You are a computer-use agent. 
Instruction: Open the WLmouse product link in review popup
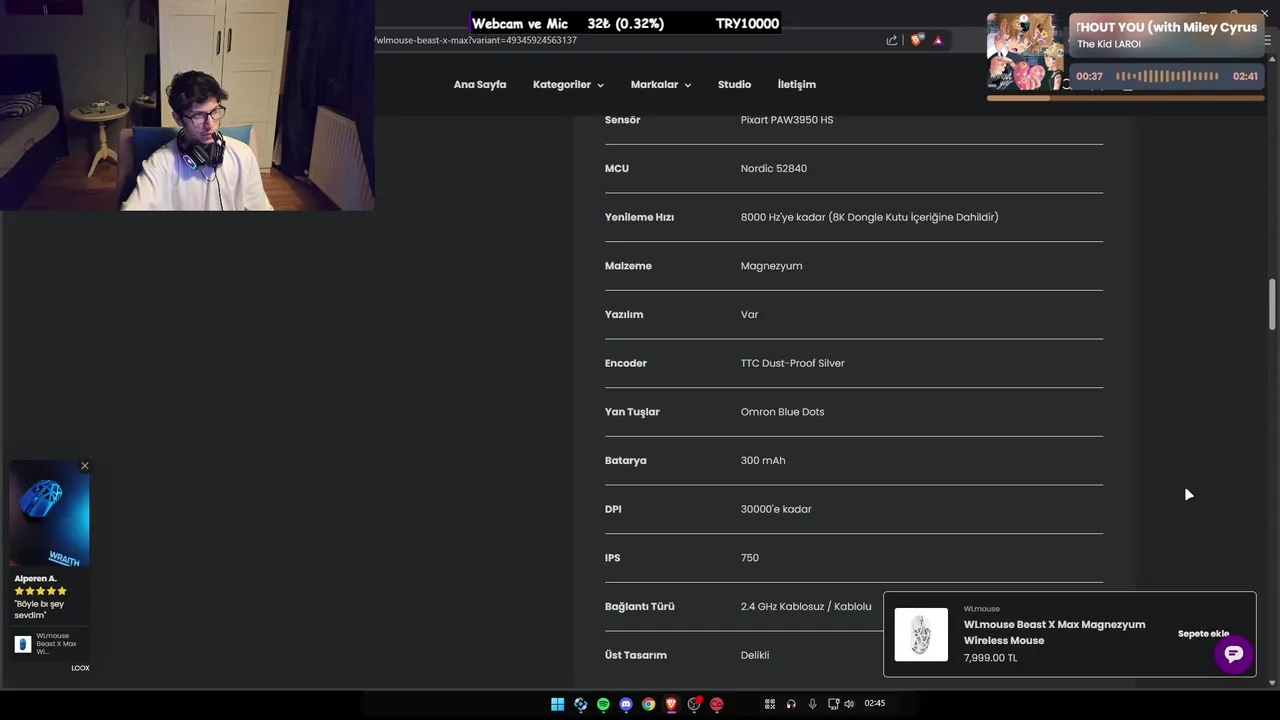49,643
